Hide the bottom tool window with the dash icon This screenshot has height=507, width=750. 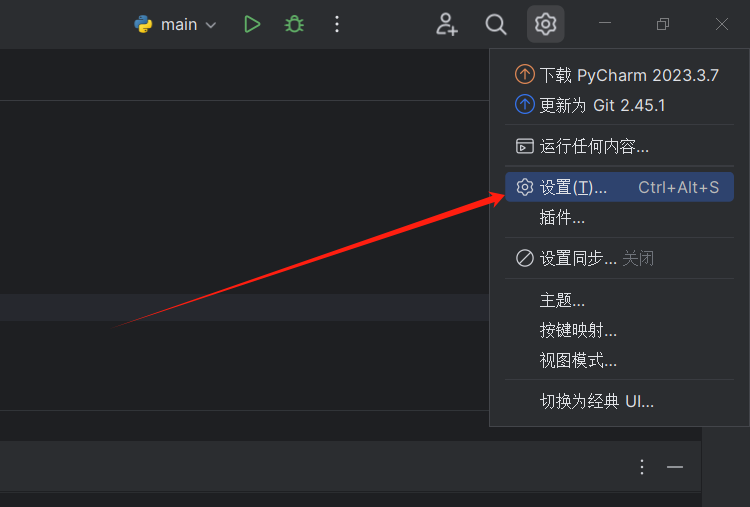tap(675, 467)
